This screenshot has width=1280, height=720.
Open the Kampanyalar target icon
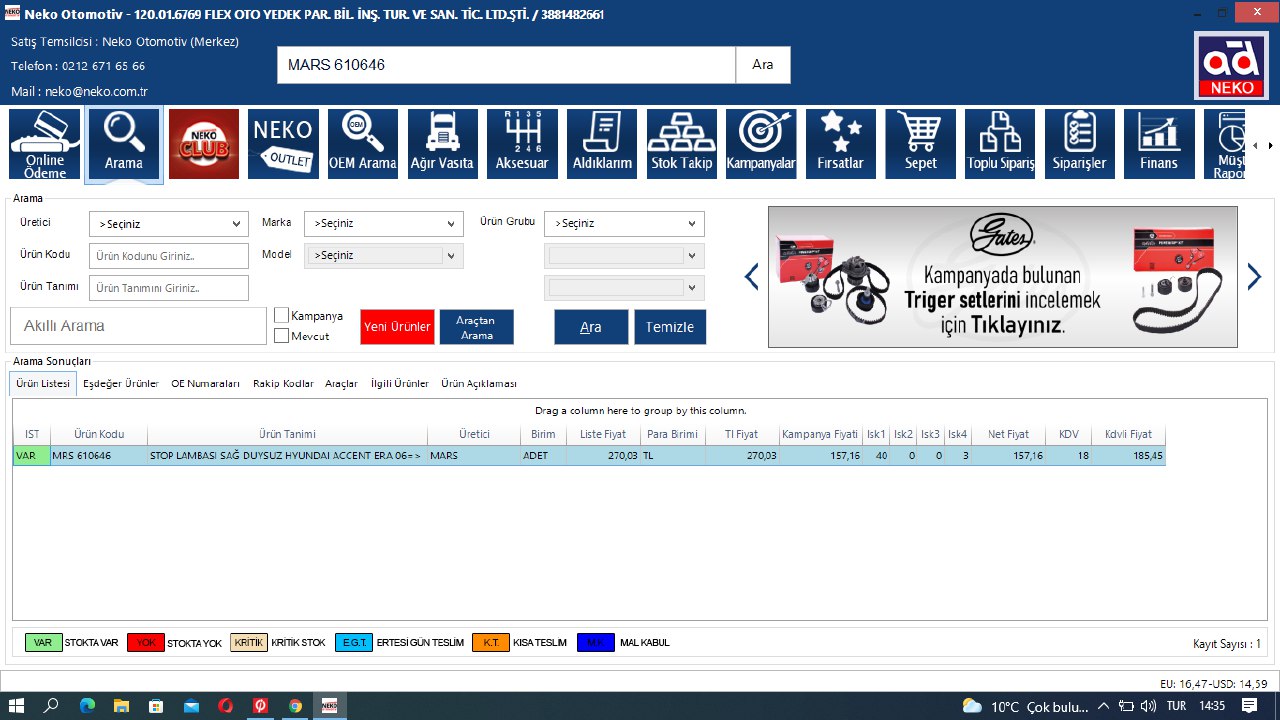click(761, 144)
